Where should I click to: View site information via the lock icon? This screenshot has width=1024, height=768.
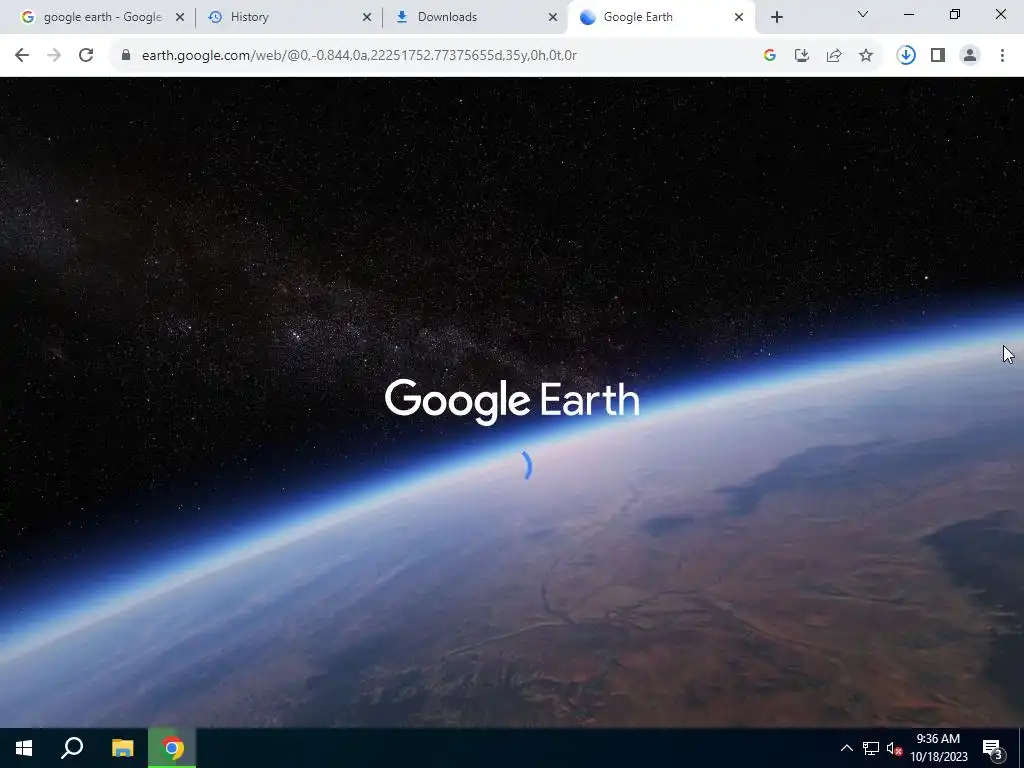126,56
